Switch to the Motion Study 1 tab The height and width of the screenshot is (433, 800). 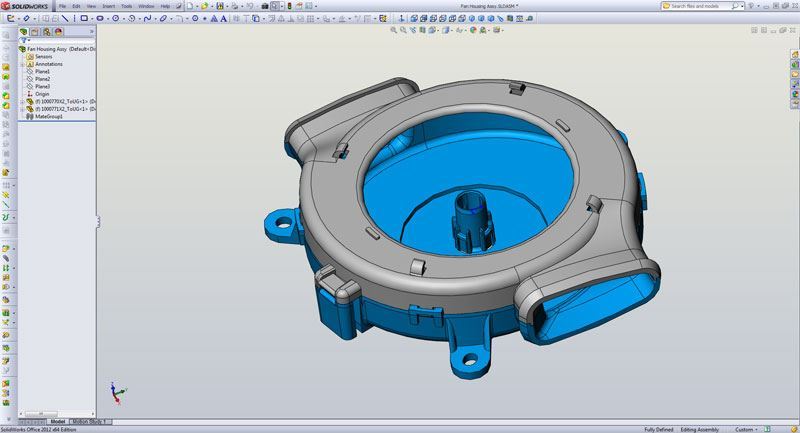click(x=89, y=422)
